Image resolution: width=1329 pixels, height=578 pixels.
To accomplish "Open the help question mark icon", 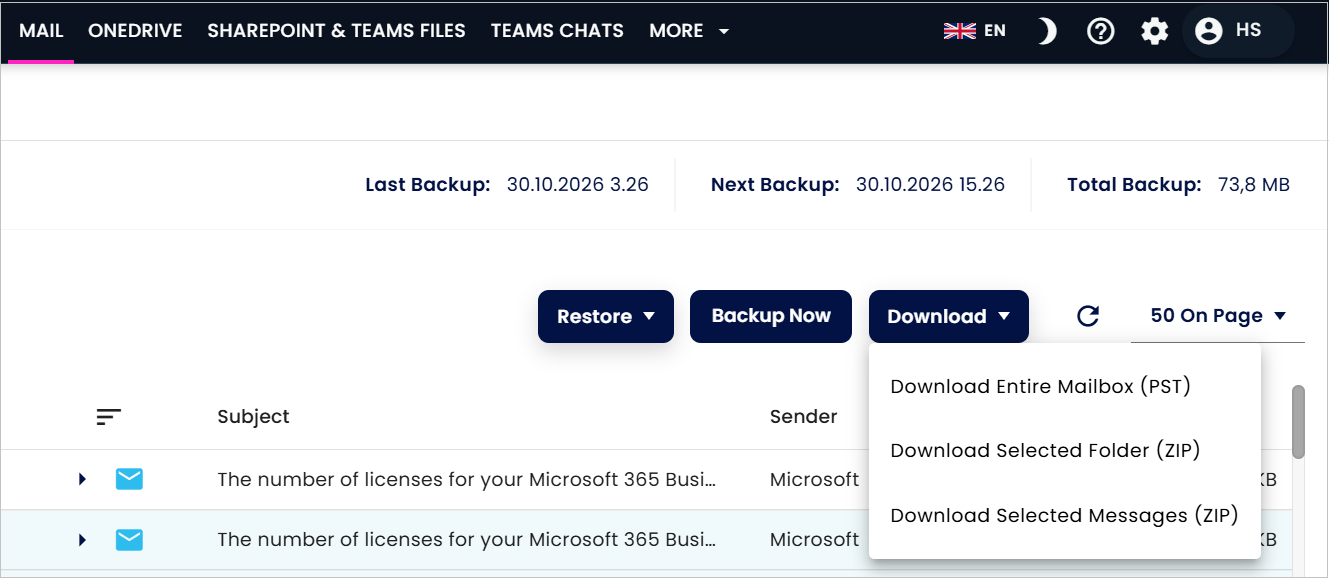I will coord(1101,32).
